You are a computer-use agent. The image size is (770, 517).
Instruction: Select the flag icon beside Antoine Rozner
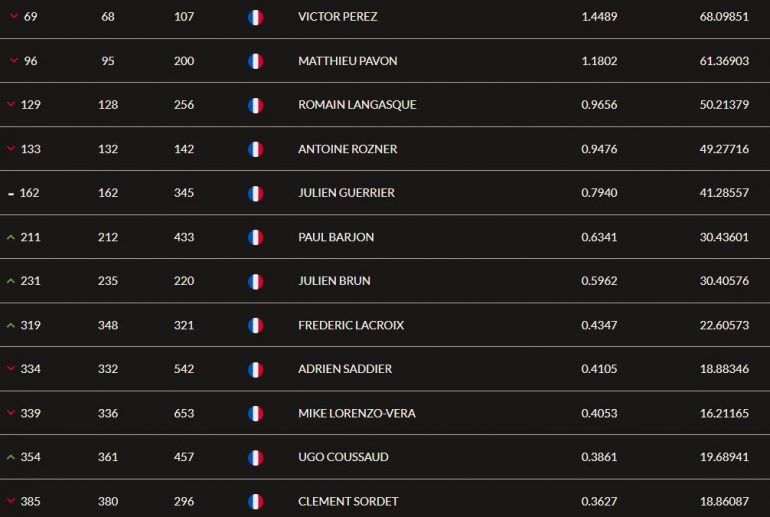coord(255,149)
